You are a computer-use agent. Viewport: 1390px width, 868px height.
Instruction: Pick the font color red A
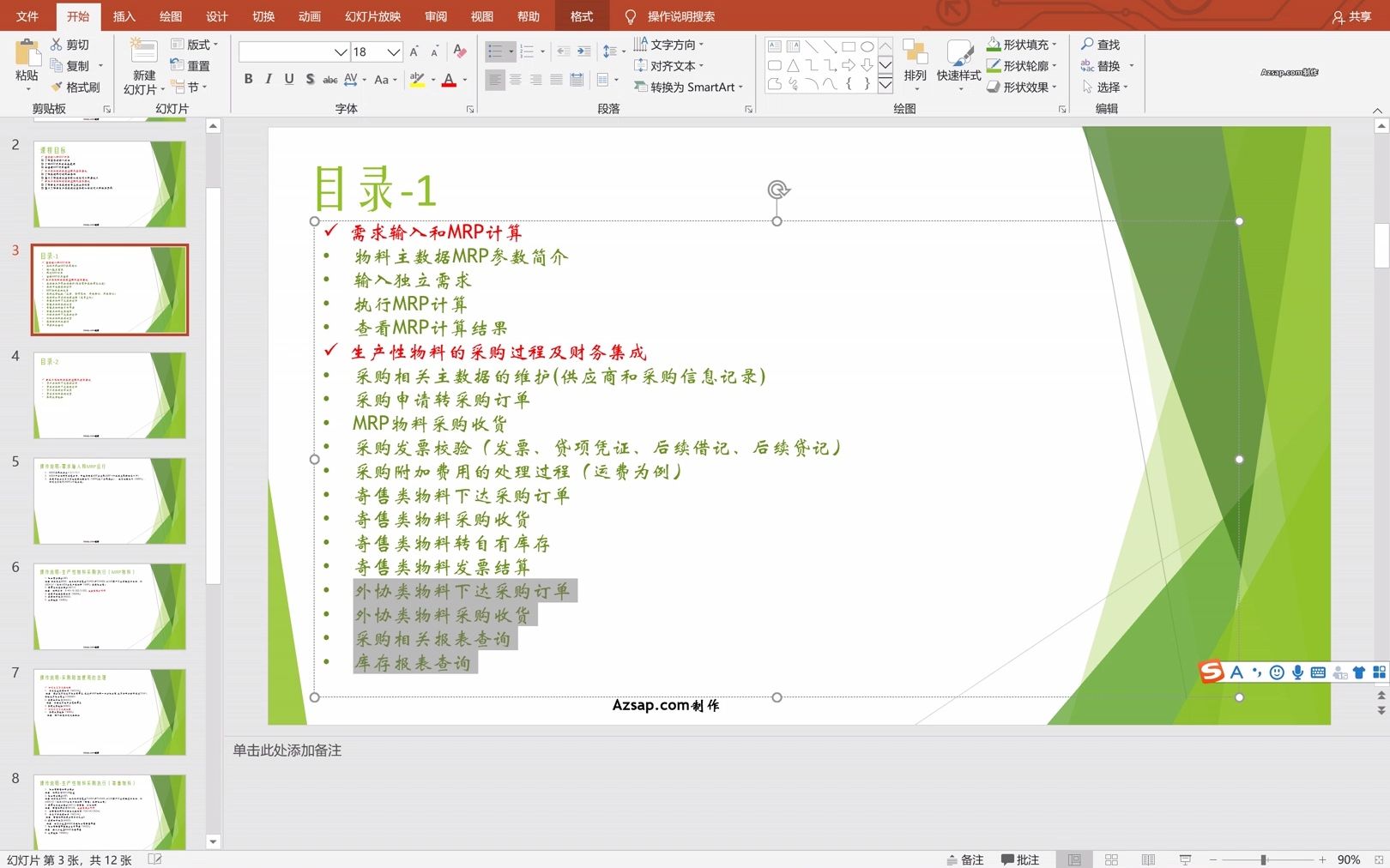tap(449, 80)
